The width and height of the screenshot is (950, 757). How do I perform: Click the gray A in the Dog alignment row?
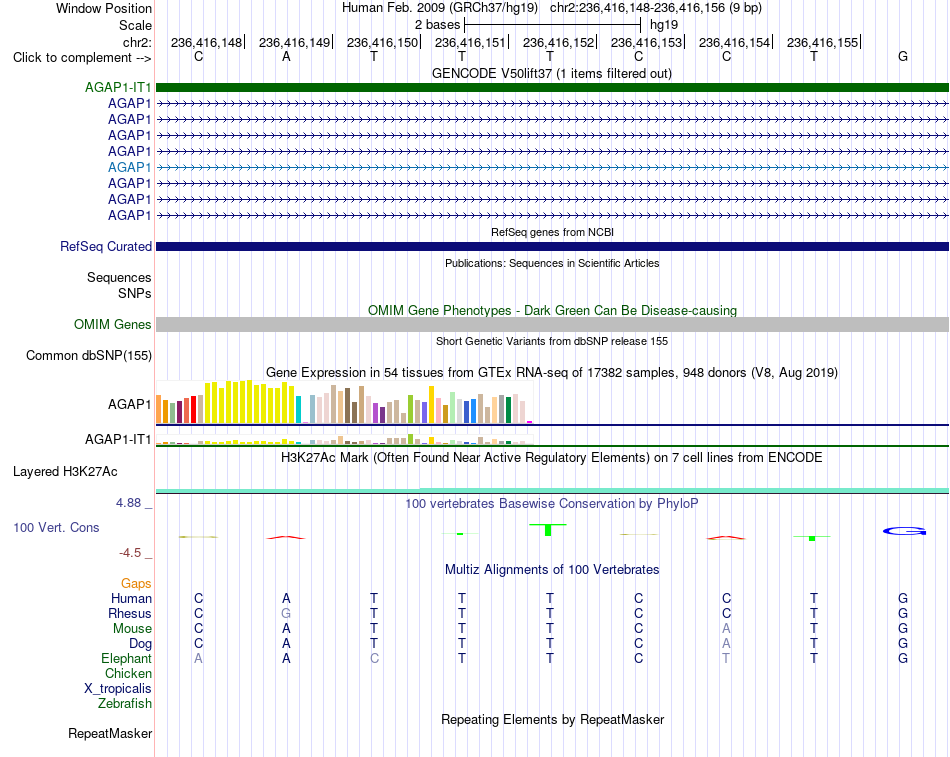[726, 644]
